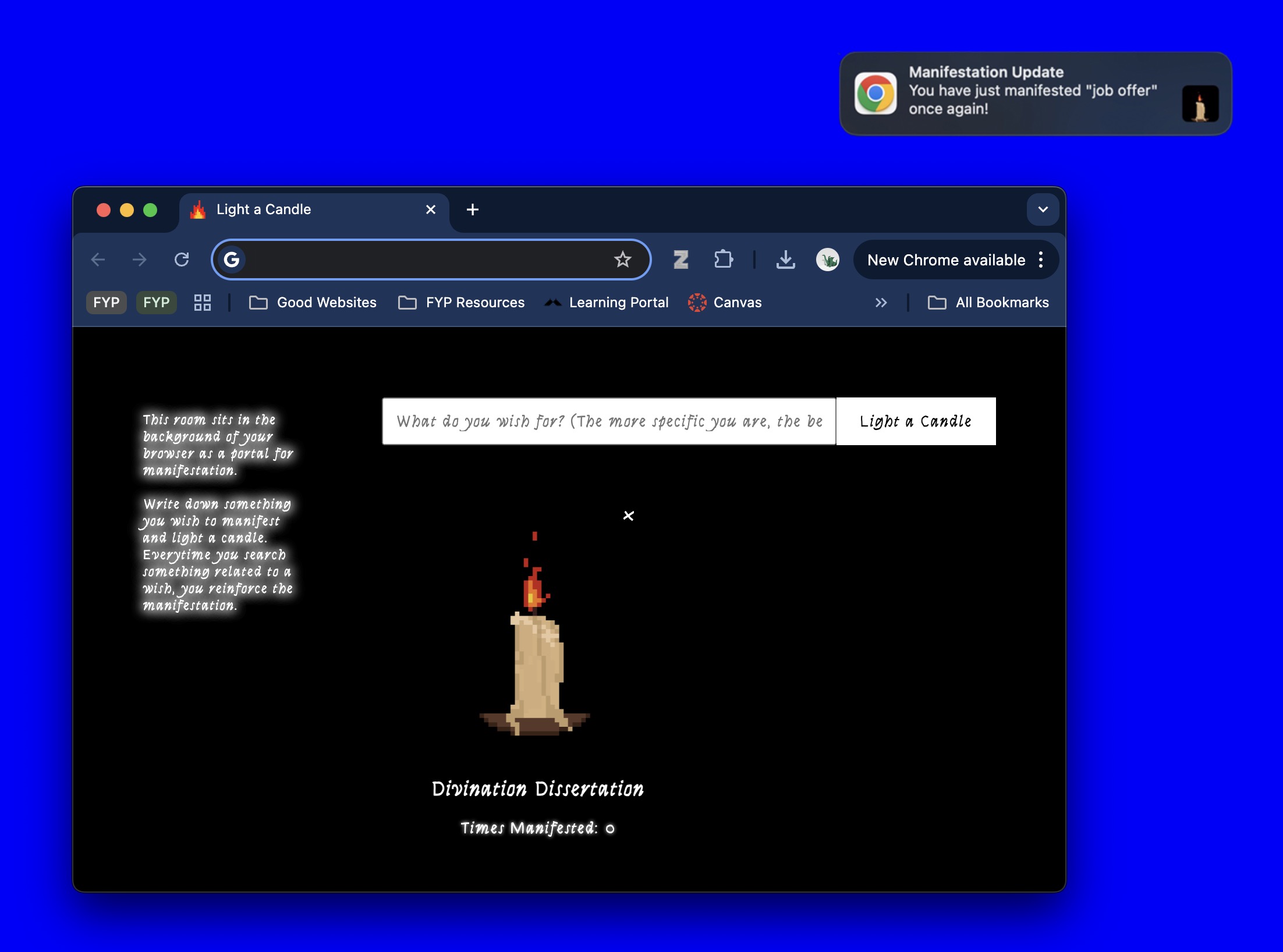The image size is (1283, 952).
Task: Click the Google G icon in the address bar
Action: tap(232, 260)
